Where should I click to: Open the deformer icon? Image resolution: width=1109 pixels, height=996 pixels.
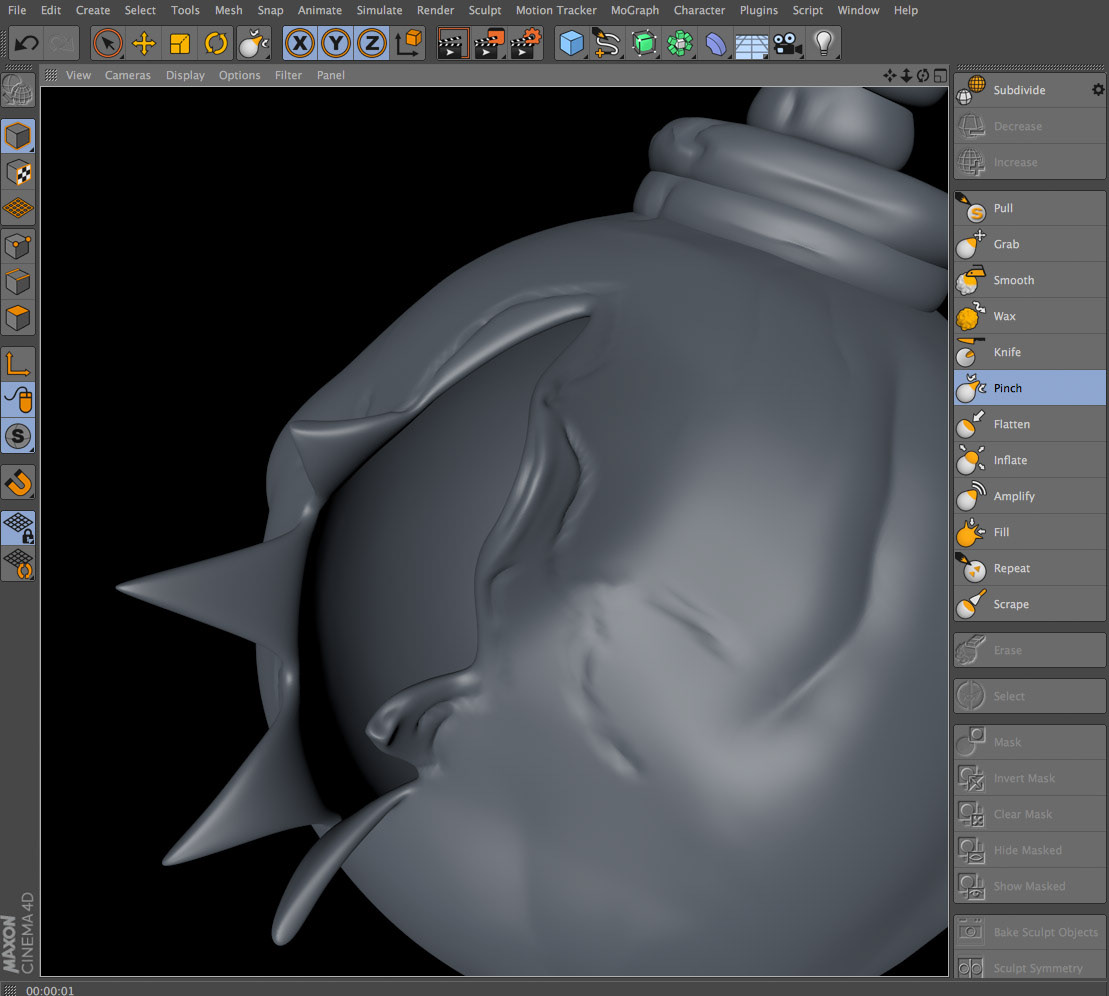(x=716, y=44)
